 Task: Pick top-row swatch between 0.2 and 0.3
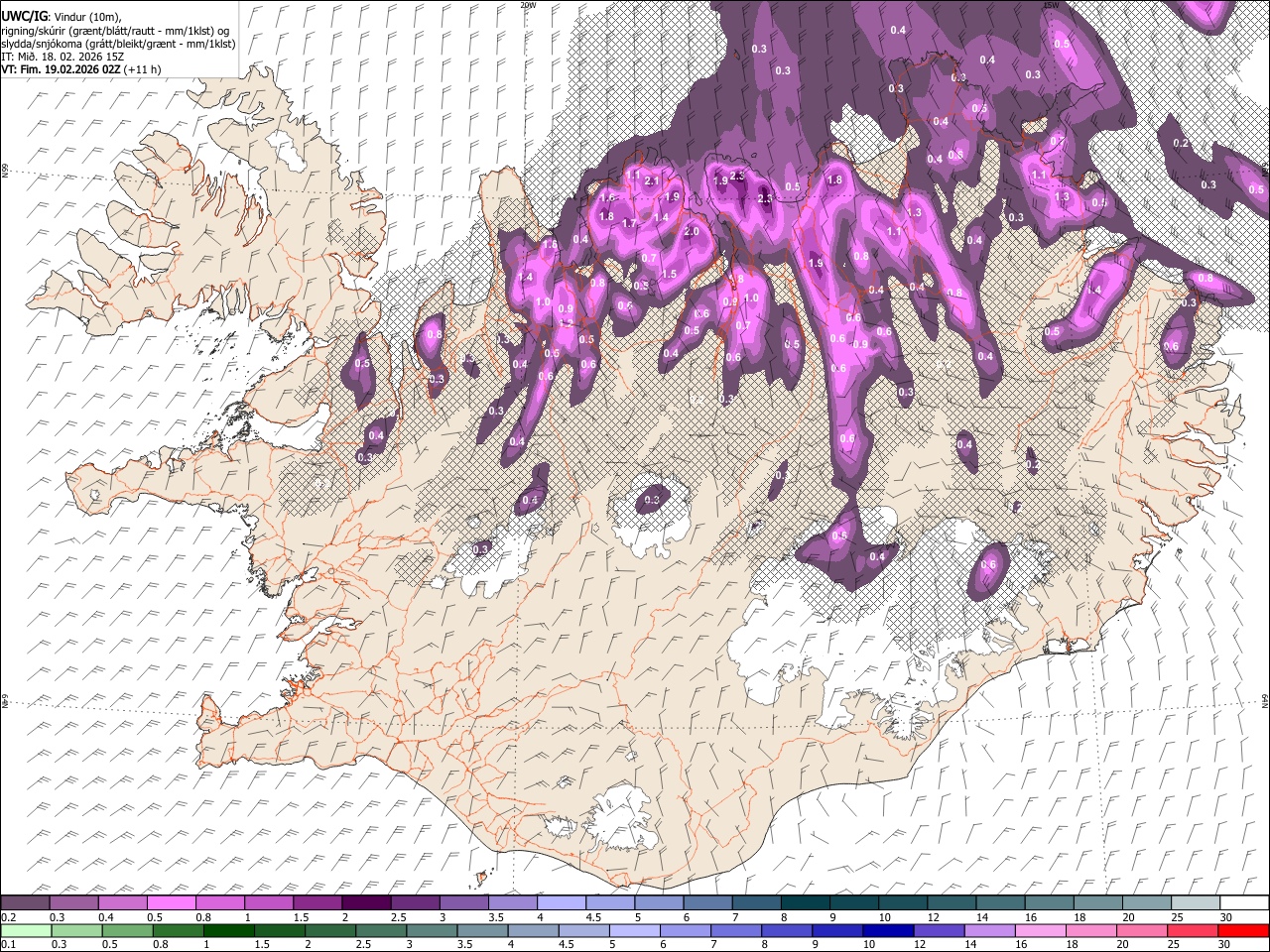(x=25, y=902)
